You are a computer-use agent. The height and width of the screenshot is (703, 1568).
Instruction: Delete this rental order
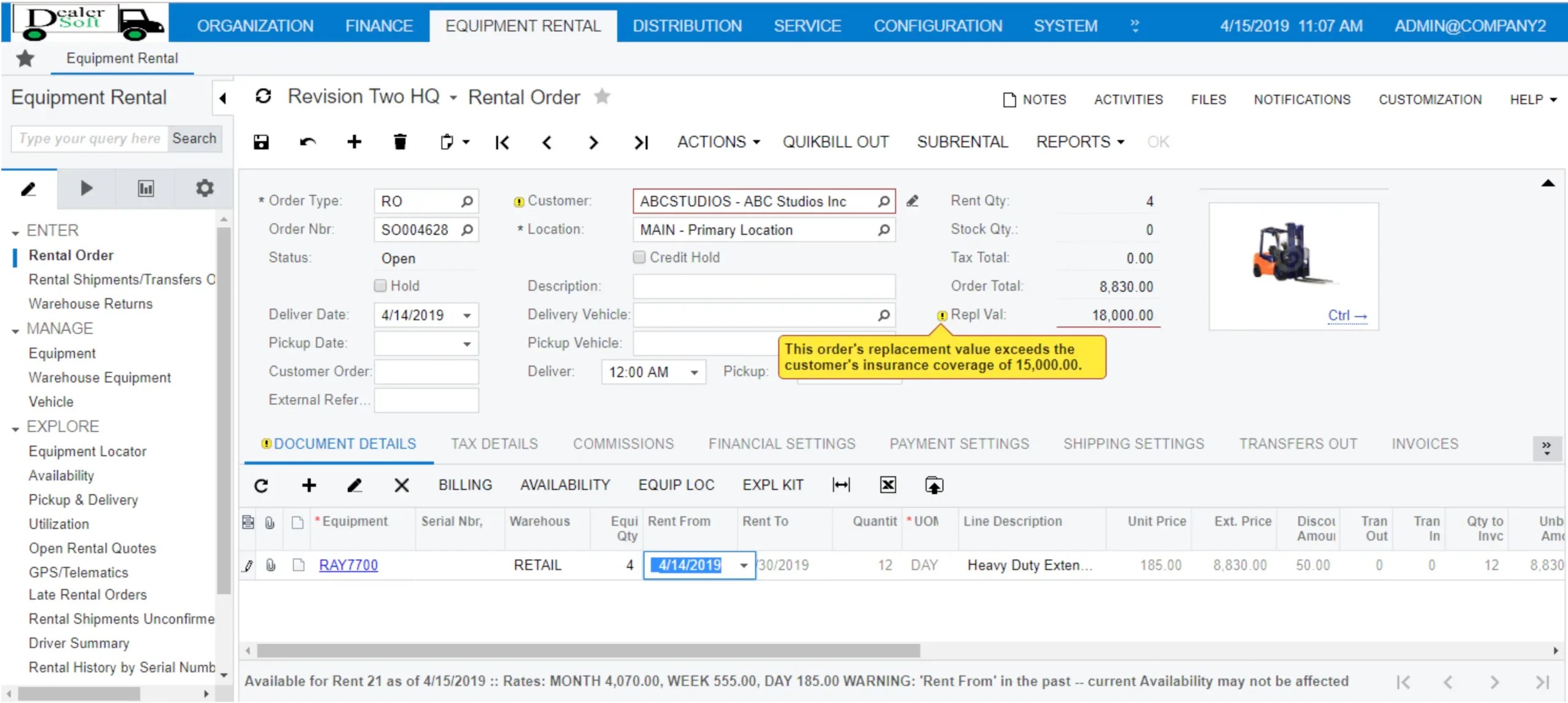(400, 142)
